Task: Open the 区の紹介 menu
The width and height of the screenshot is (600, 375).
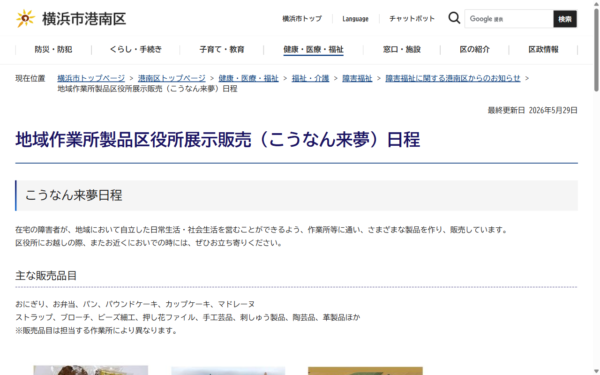Action: click(474, 49)
